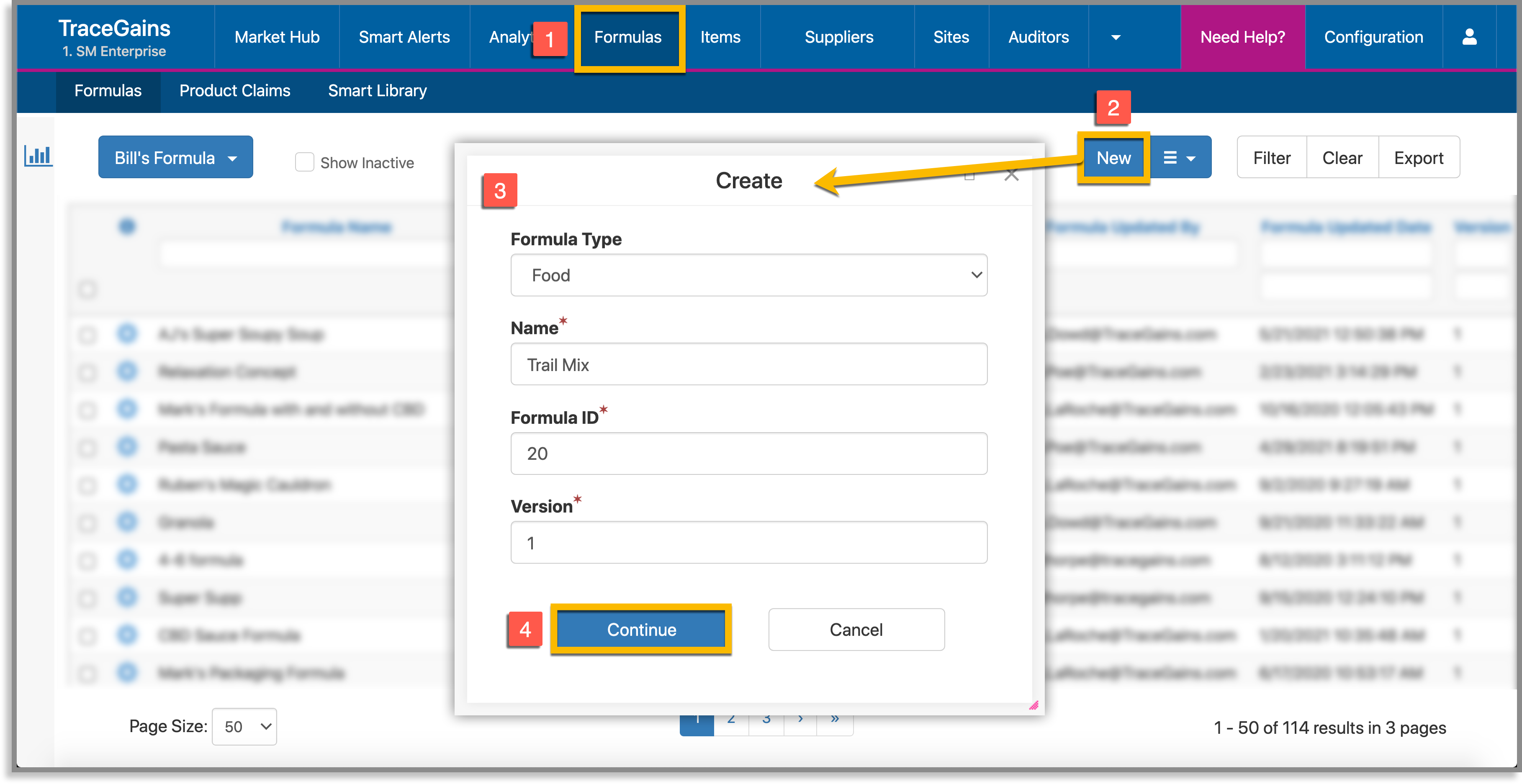Switch to Product Claims tab
Image resolution: width=1522 pixels, height=784 pixels.
(234, 91)
